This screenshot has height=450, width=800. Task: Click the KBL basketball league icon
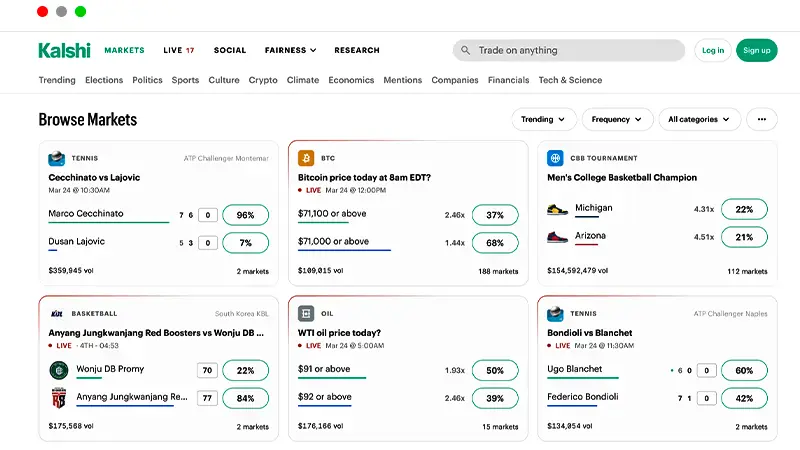coord(57,314)
